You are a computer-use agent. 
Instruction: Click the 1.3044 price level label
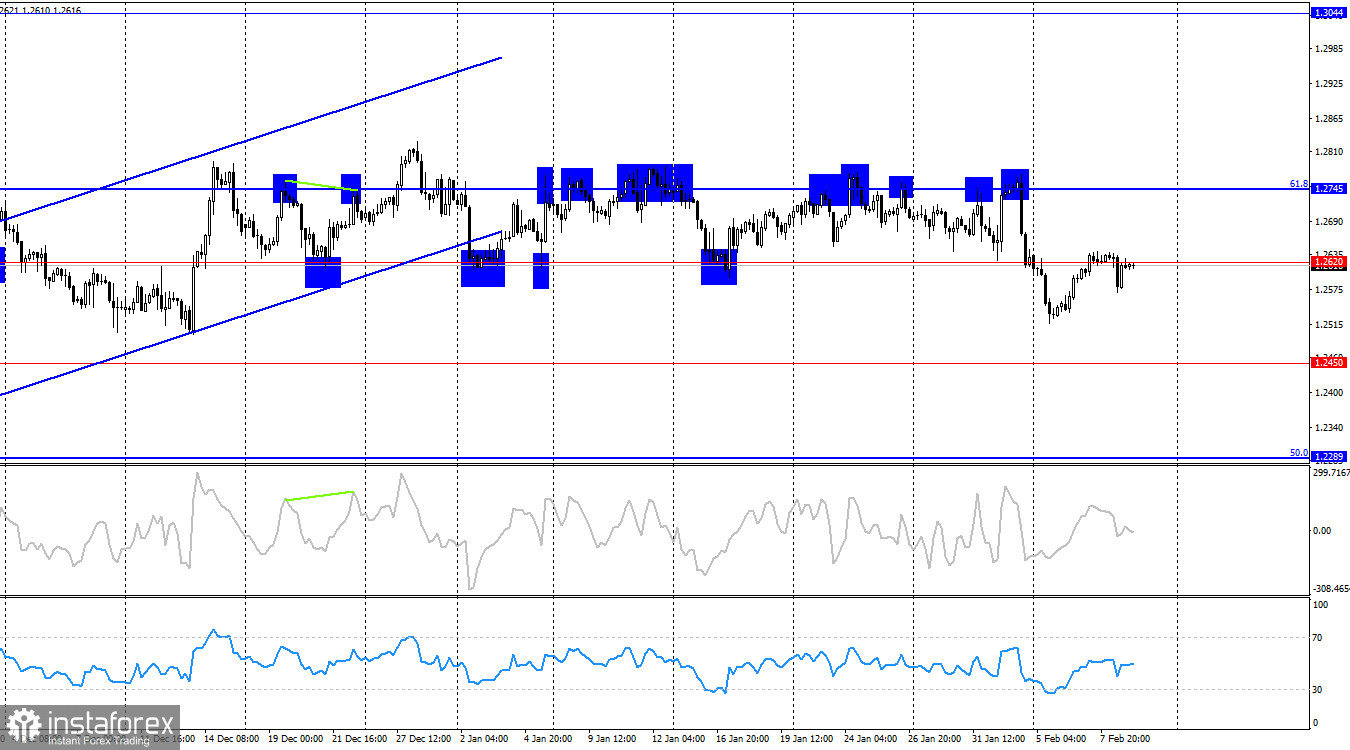tap(1329, 13)
